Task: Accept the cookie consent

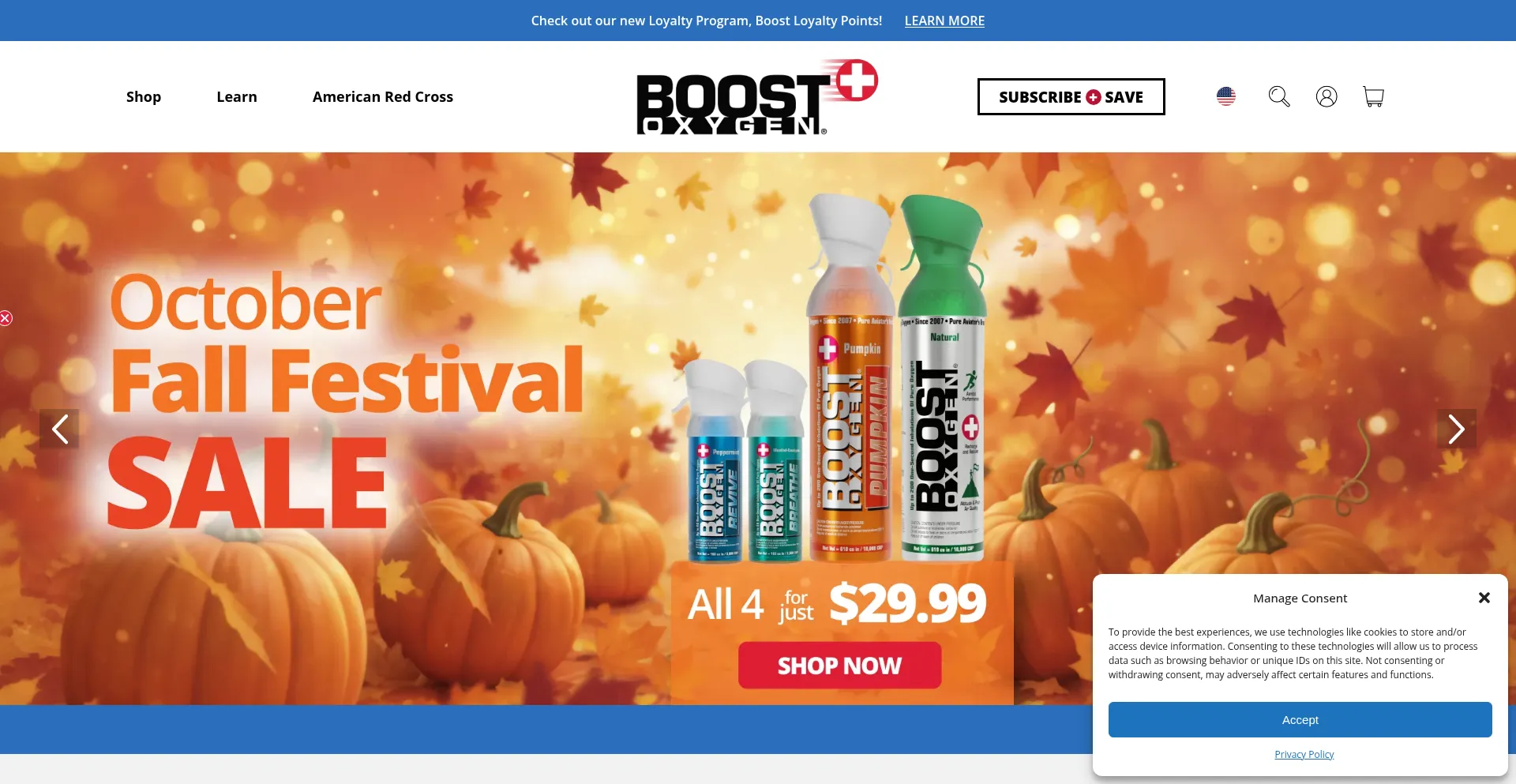Action: pyautogui.click(x=1300, y=719)
